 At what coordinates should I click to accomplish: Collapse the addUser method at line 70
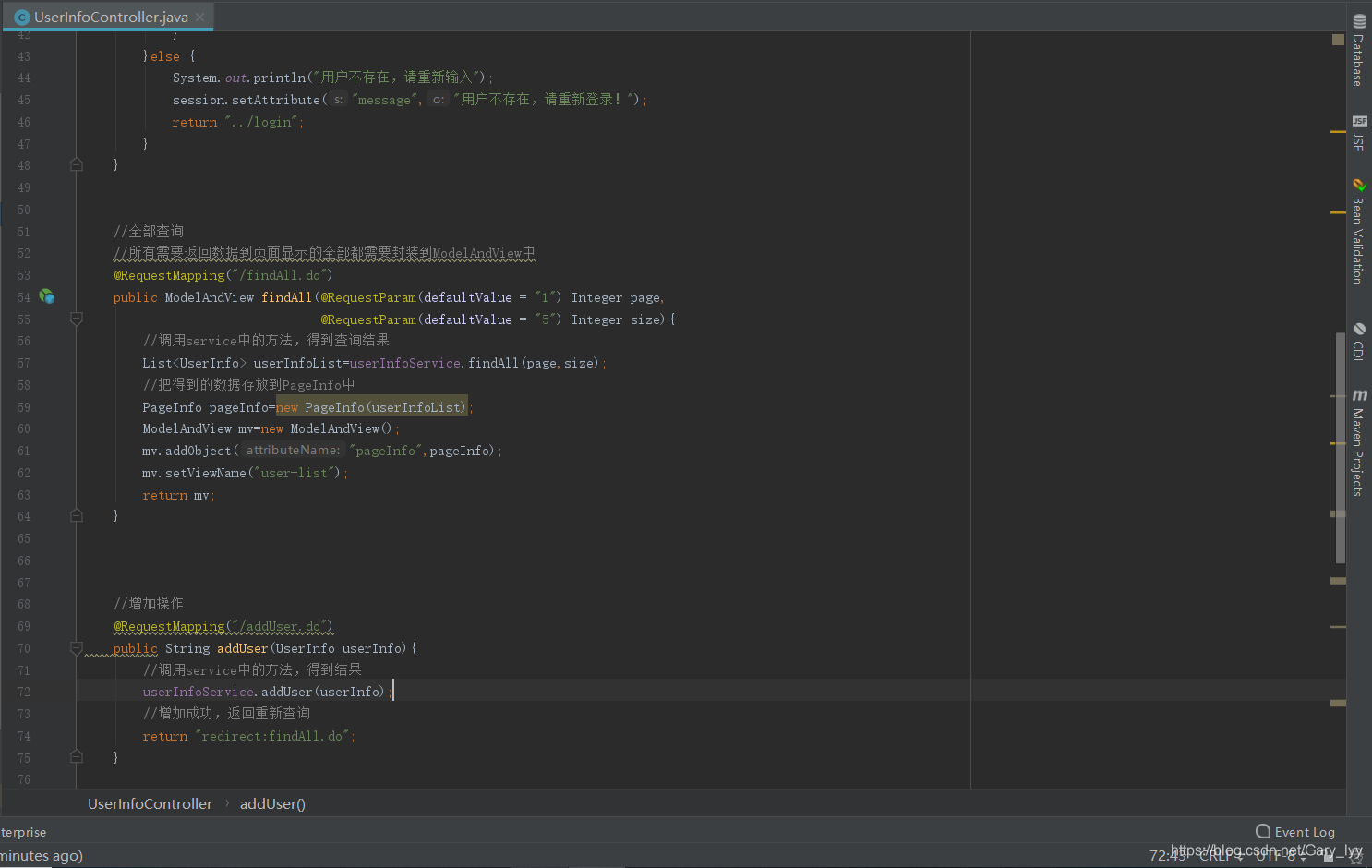(77, 648)
